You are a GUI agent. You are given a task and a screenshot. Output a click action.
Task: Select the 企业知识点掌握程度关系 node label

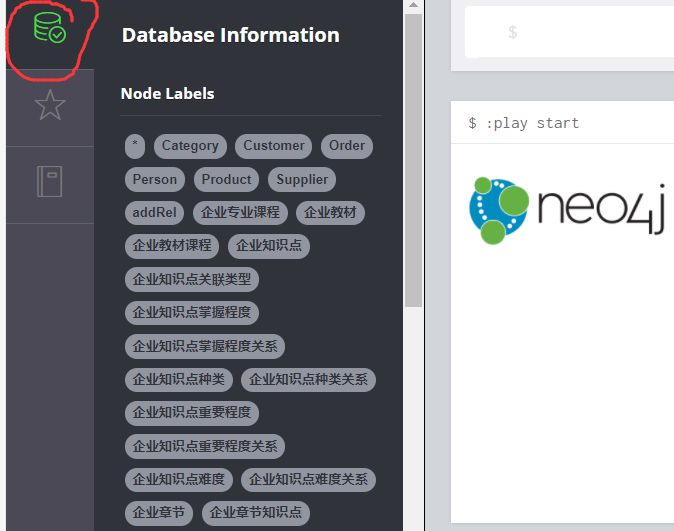pyautogui.click(x=205, y=346)
